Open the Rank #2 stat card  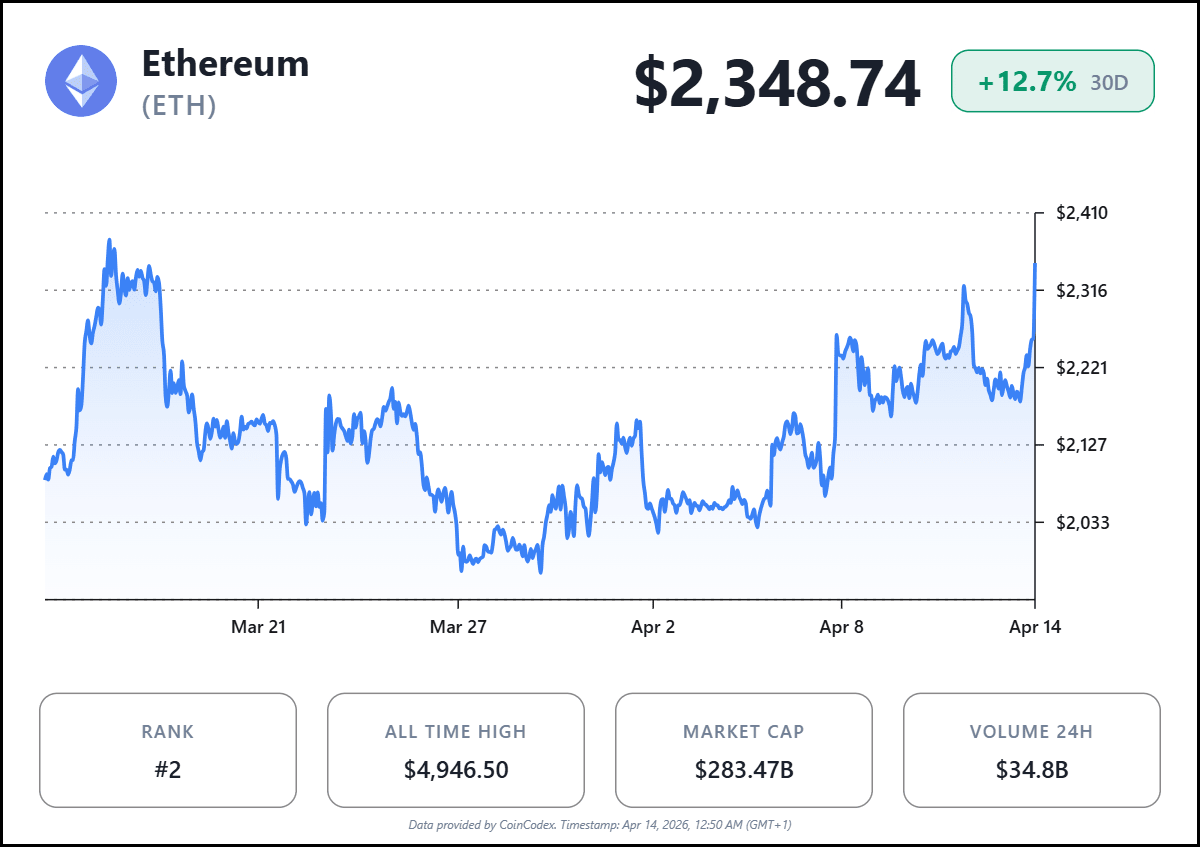(x=168, y=750)
